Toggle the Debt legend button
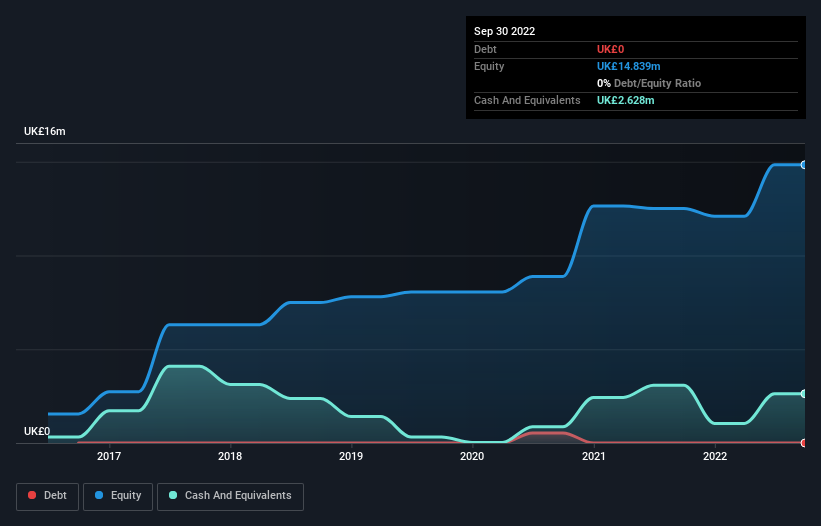This screenshot has height=526, width=821. (x=47, y=496)
